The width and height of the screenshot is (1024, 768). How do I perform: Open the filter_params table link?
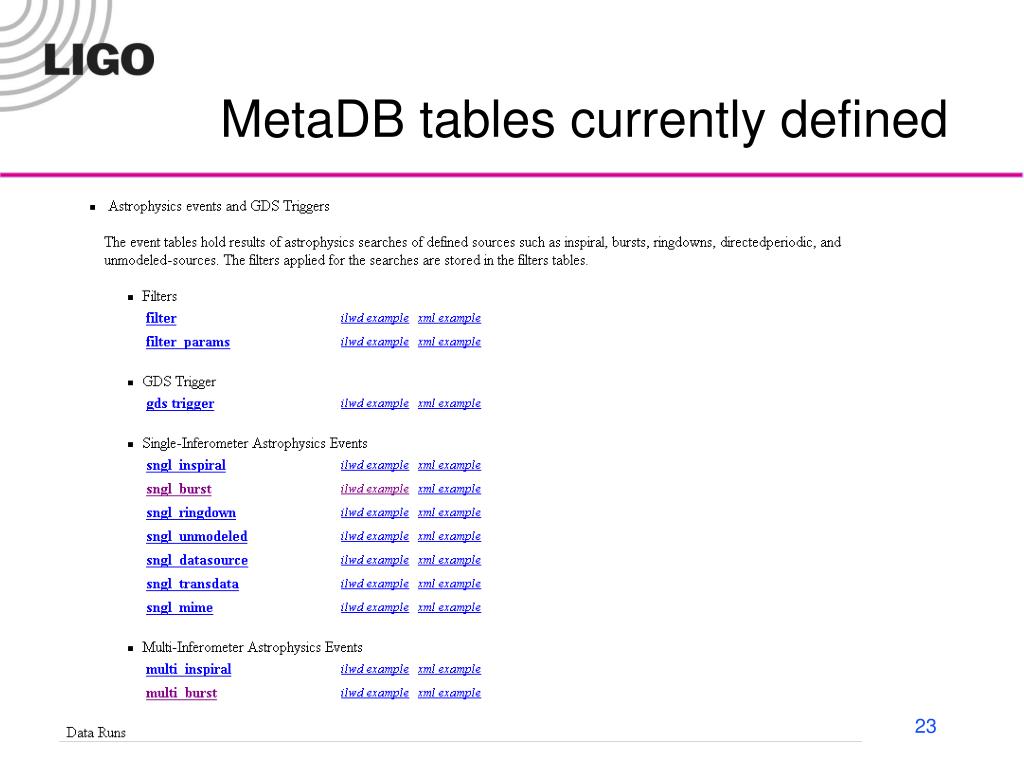click(x=187, y=342)
